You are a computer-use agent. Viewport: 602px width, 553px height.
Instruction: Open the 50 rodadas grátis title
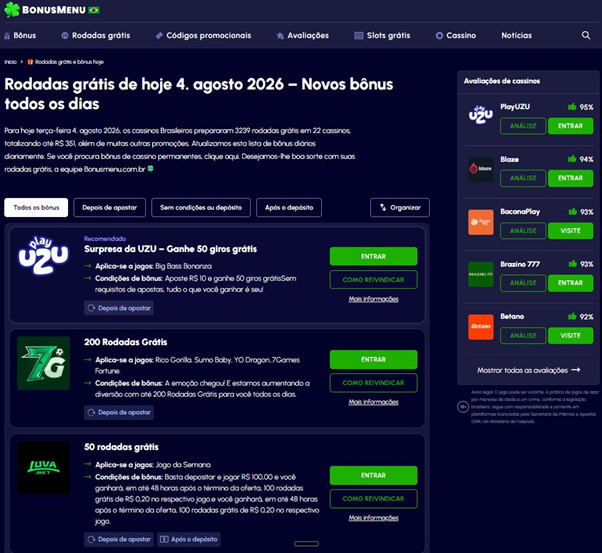coord(121,447)
